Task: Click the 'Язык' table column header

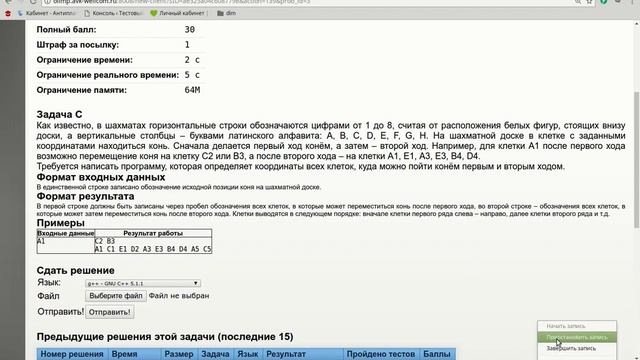Action: point(248,354)
